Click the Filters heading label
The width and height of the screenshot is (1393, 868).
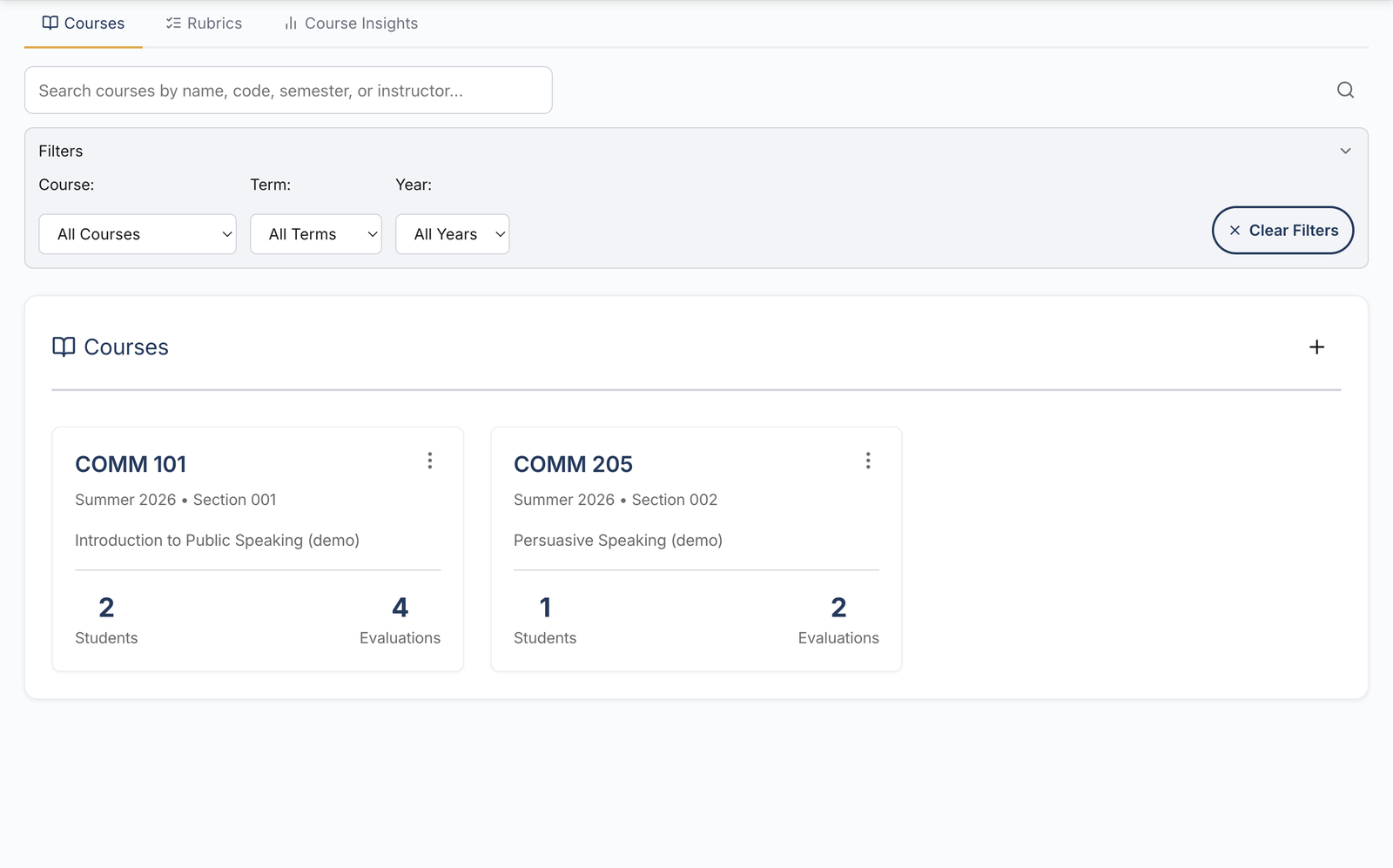pos(61,151)
